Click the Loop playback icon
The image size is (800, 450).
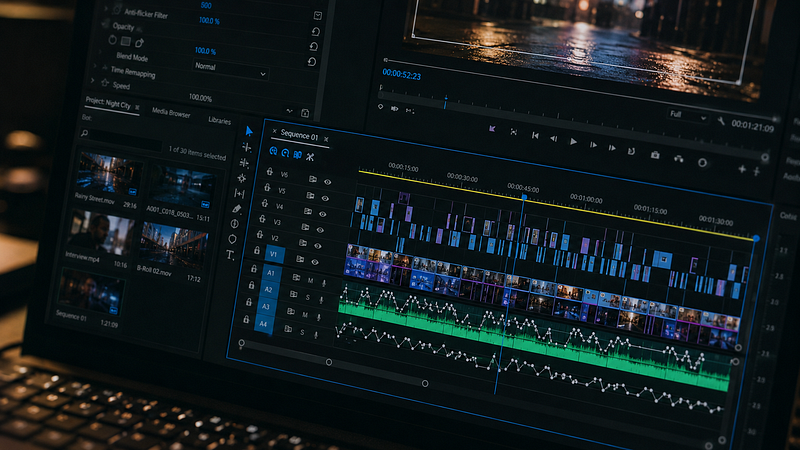[631, 152]
